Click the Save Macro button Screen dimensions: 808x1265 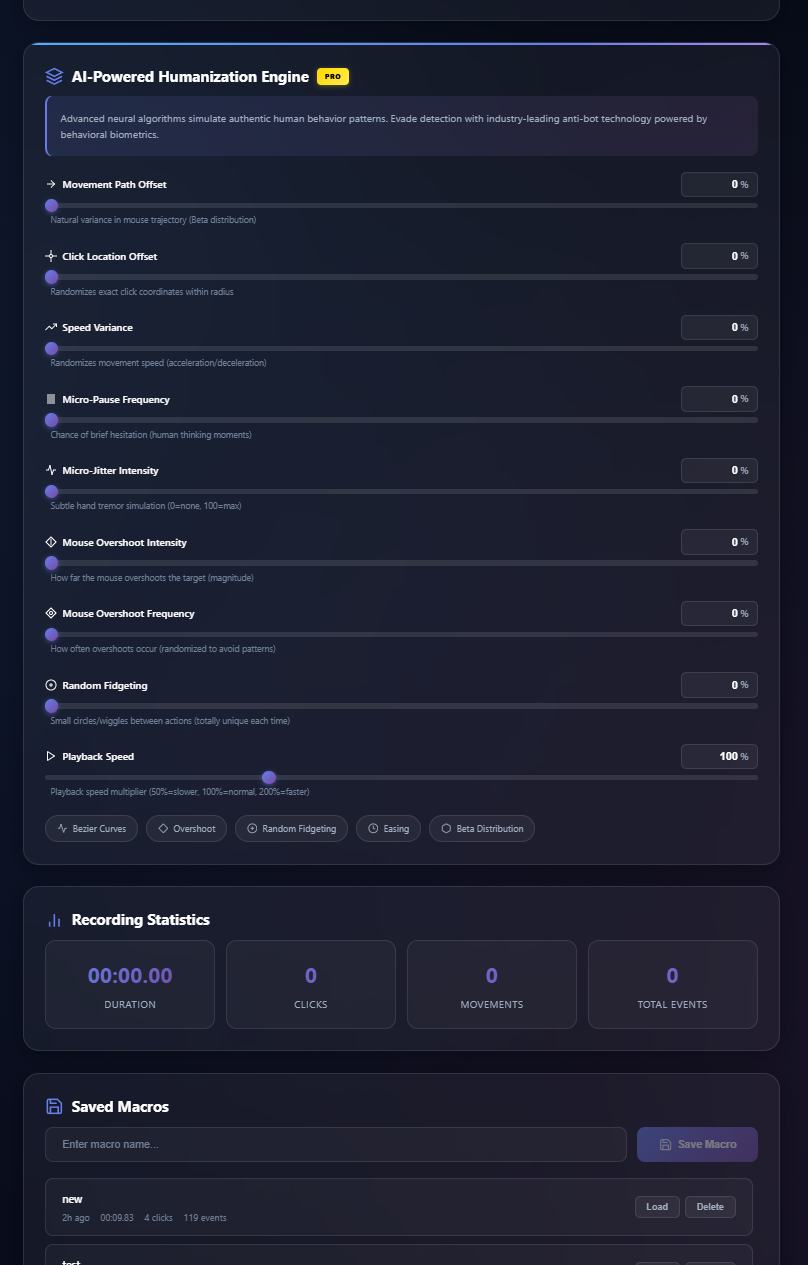(697, 1144)
